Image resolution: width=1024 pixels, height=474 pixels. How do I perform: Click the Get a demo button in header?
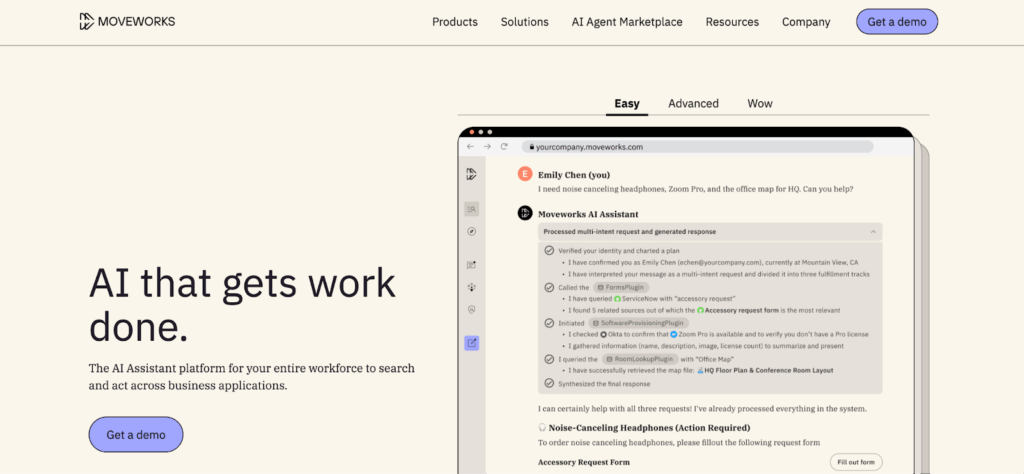[897, 22]
